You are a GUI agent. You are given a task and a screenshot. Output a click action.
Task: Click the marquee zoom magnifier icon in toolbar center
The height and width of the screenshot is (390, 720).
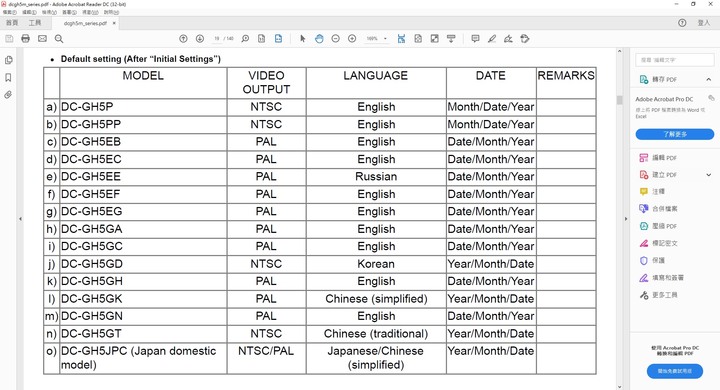coord(245,39)
